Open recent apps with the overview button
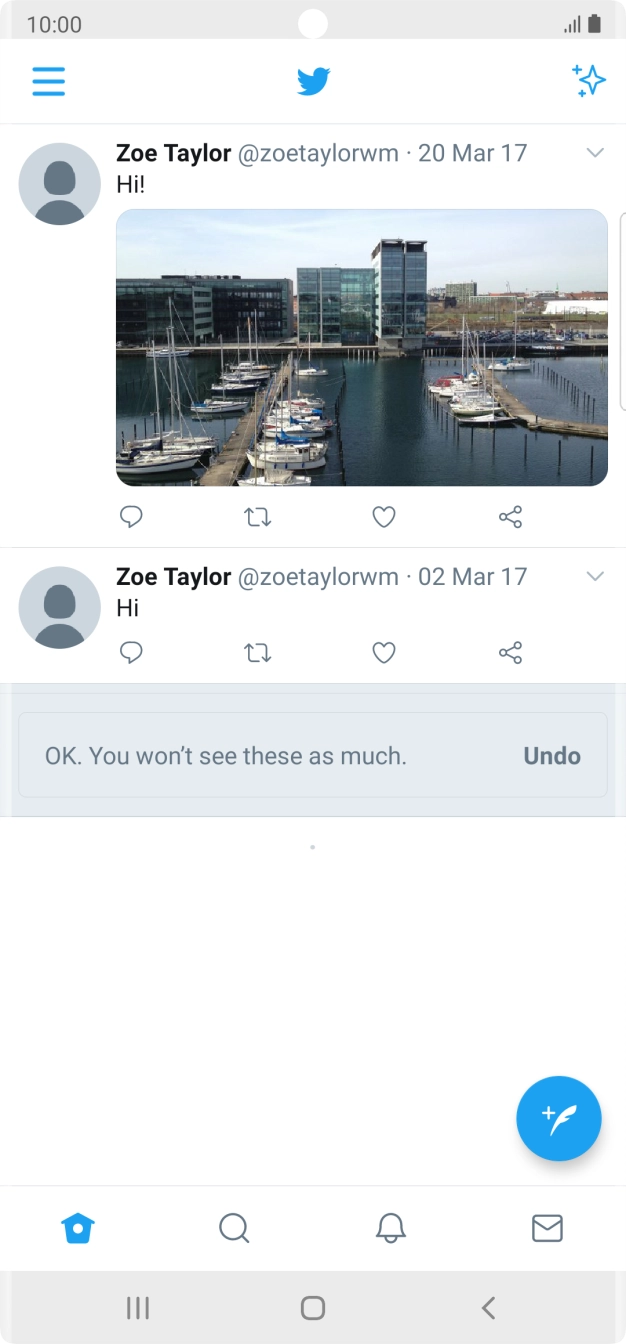Viewport: 626px width, 1344px height. click(138, 1307)
